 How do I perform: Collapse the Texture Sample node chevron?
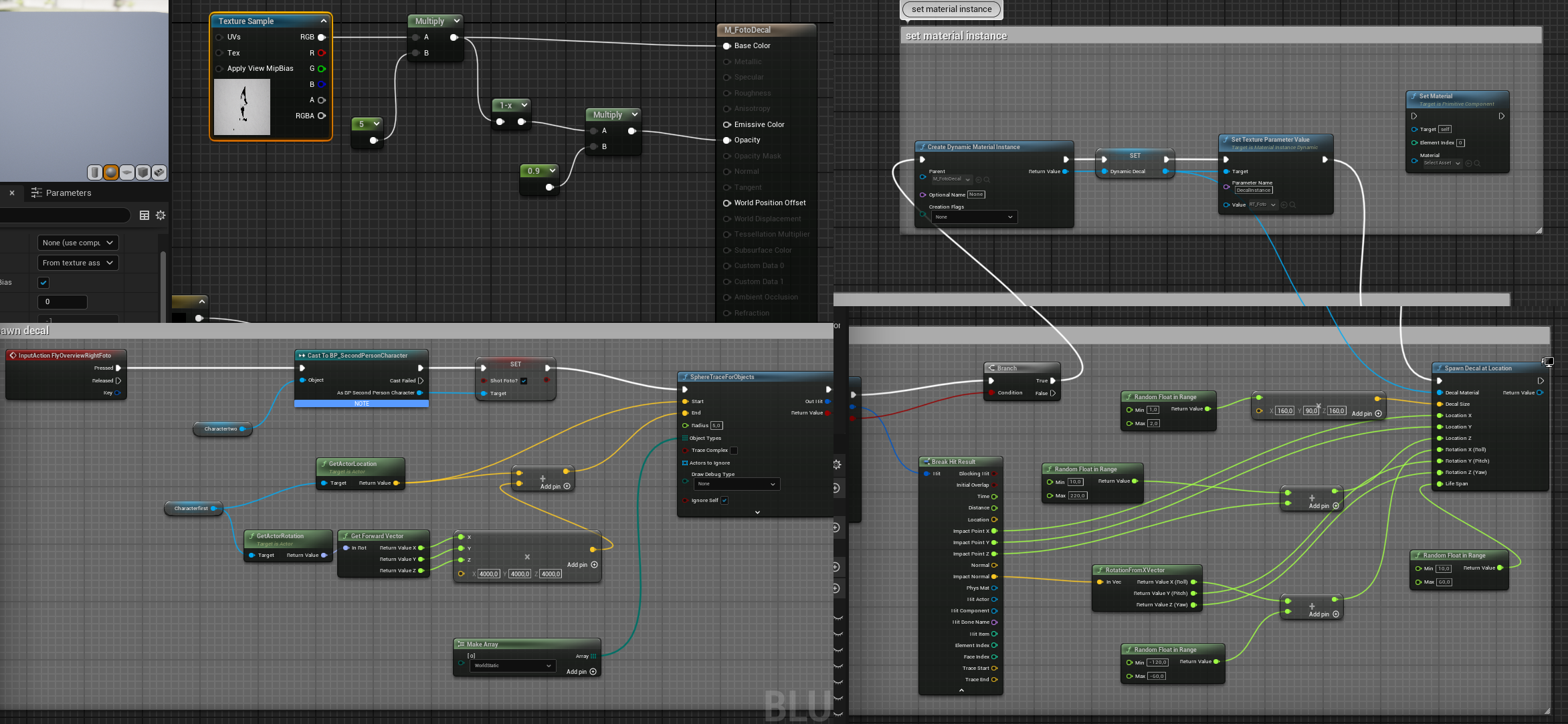324,21
